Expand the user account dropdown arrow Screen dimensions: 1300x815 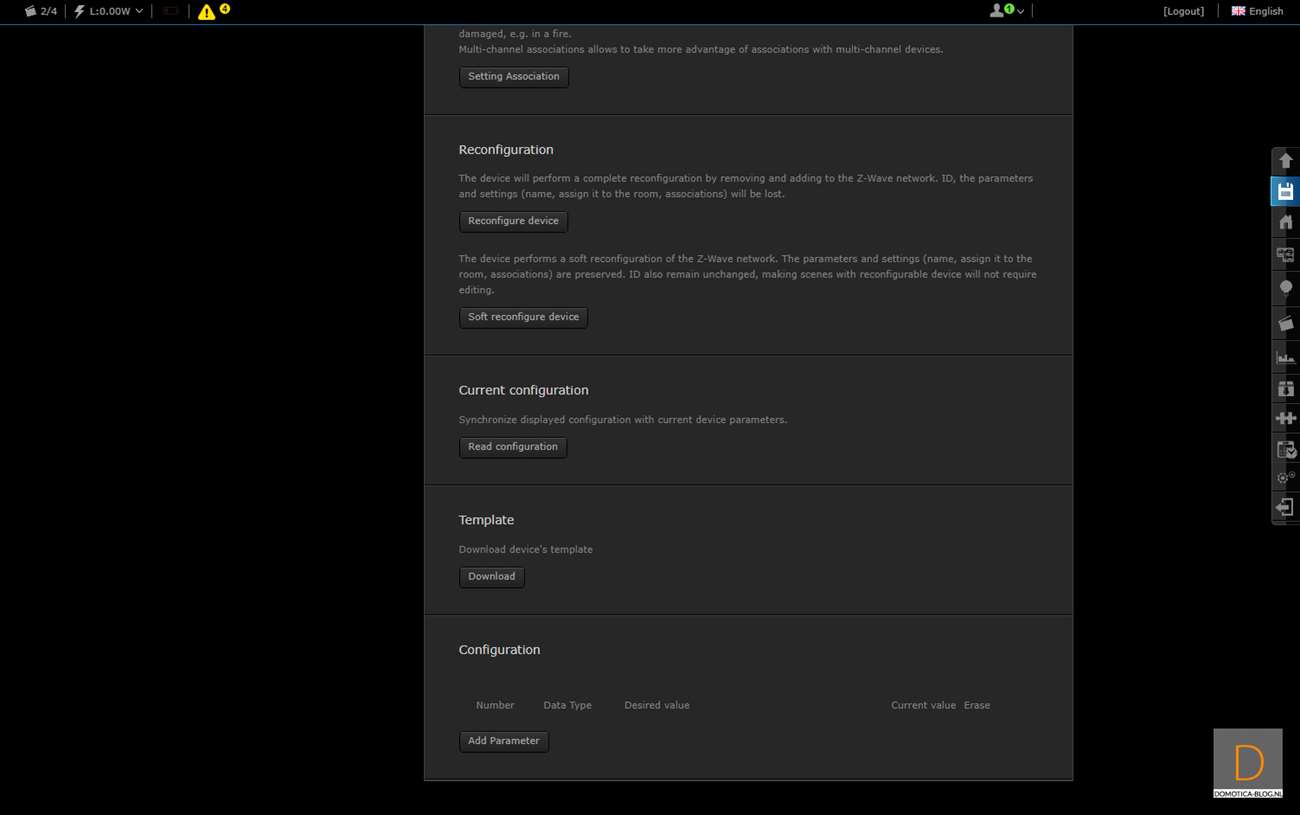point(1020,12)
